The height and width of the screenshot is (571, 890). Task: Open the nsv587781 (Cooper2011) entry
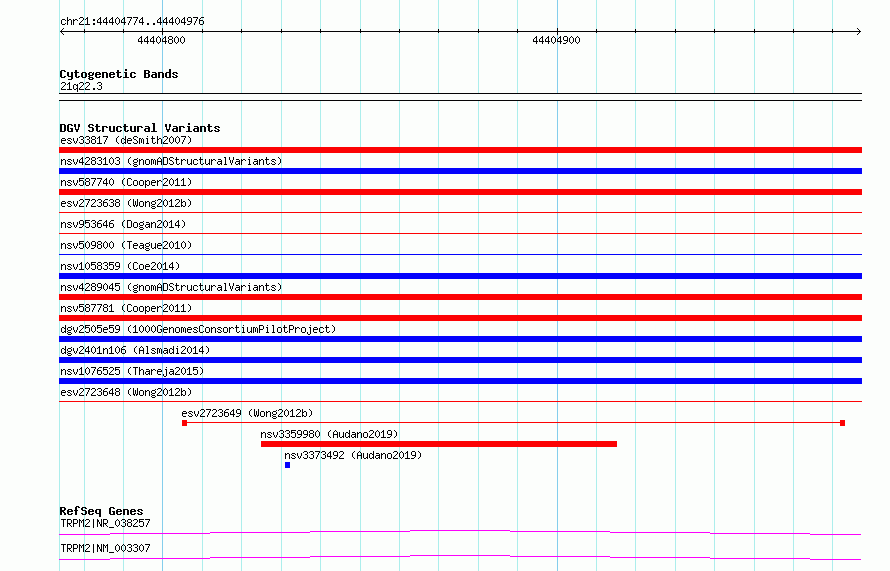pyautogui.click(x=126, y=308)
